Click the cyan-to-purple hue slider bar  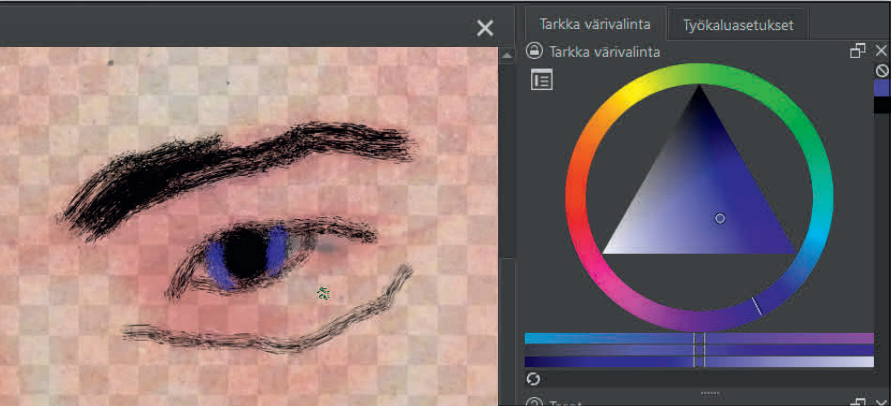pos(699,338)
